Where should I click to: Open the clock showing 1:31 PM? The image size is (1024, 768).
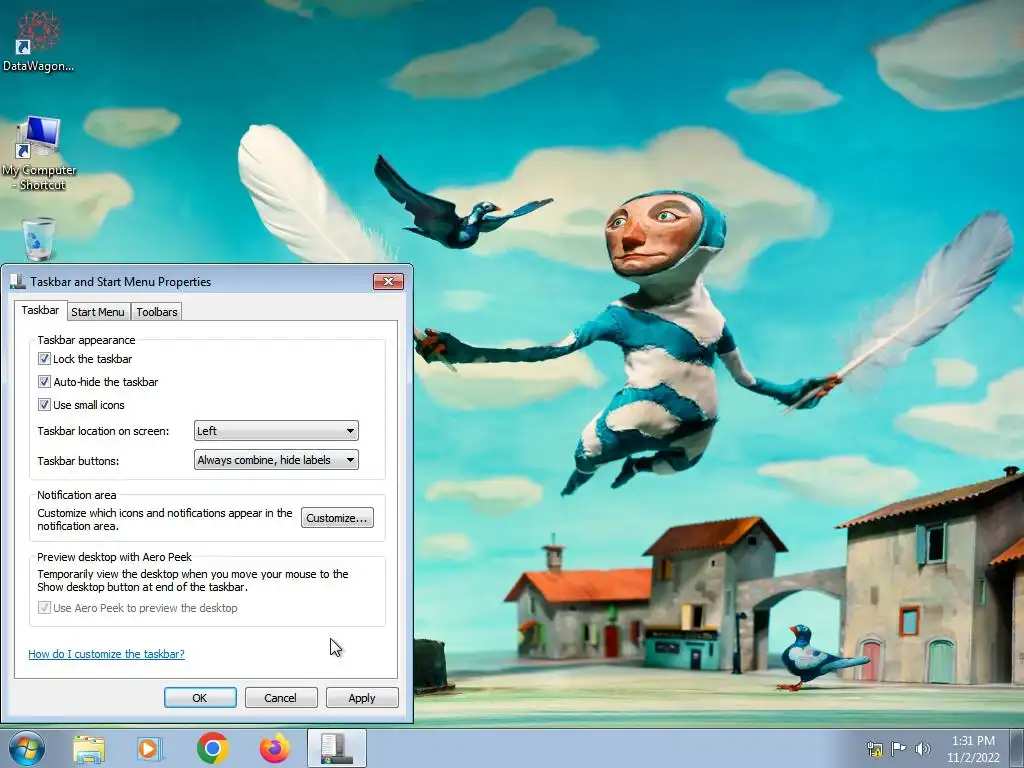point(973,748)
